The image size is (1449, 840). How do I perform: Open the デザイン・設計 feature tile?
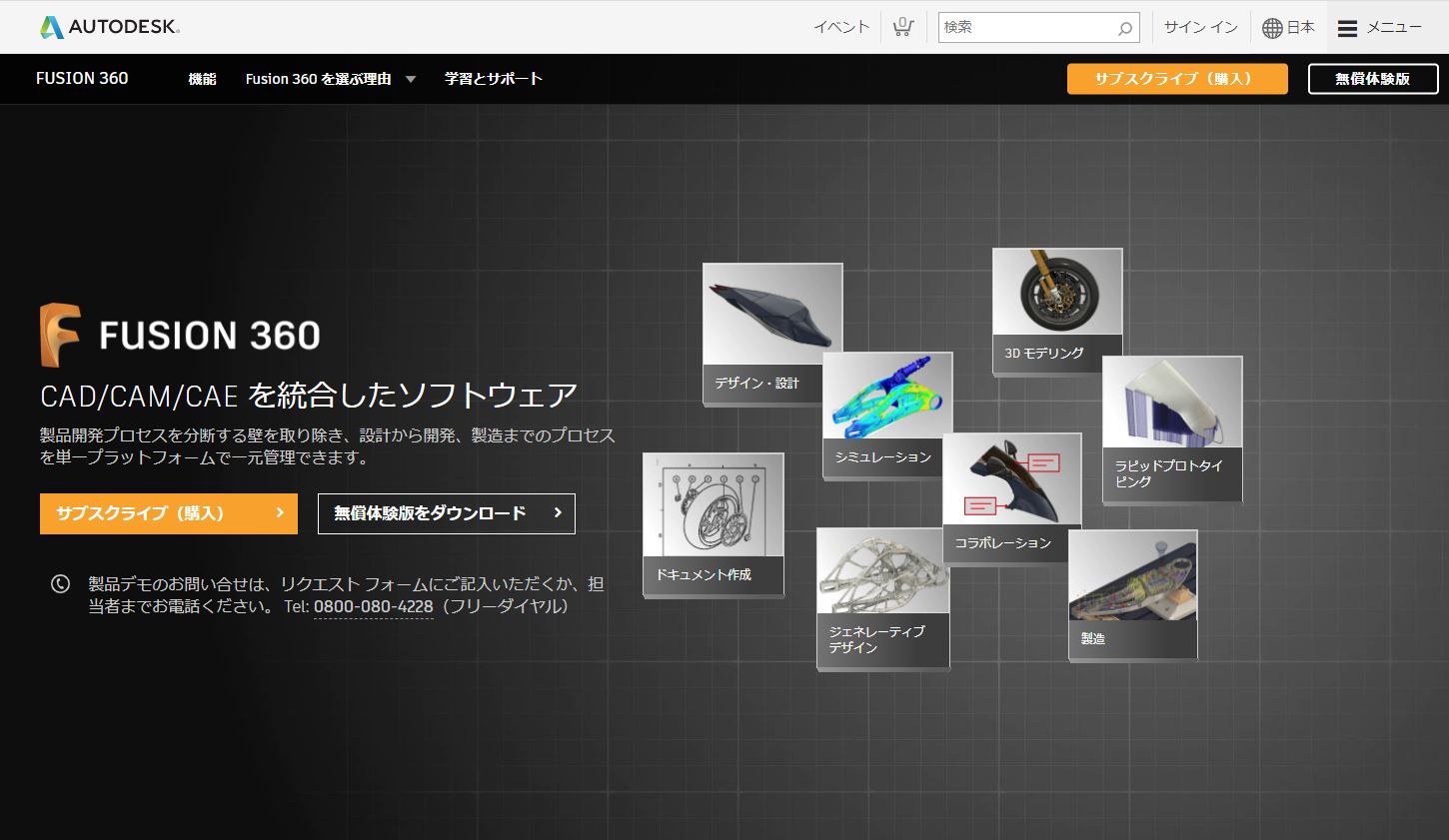click(772, 333)
